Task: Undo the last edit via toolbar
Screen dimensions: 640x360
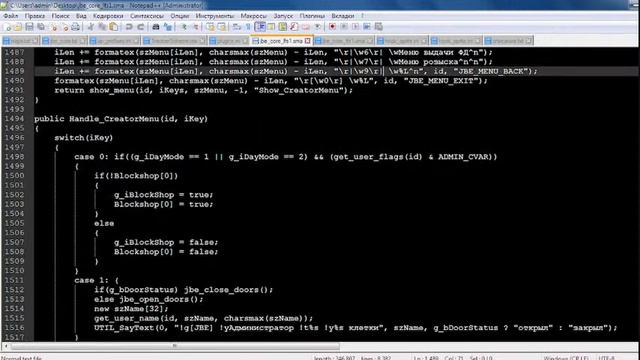Action: click(x=129, y=27)
